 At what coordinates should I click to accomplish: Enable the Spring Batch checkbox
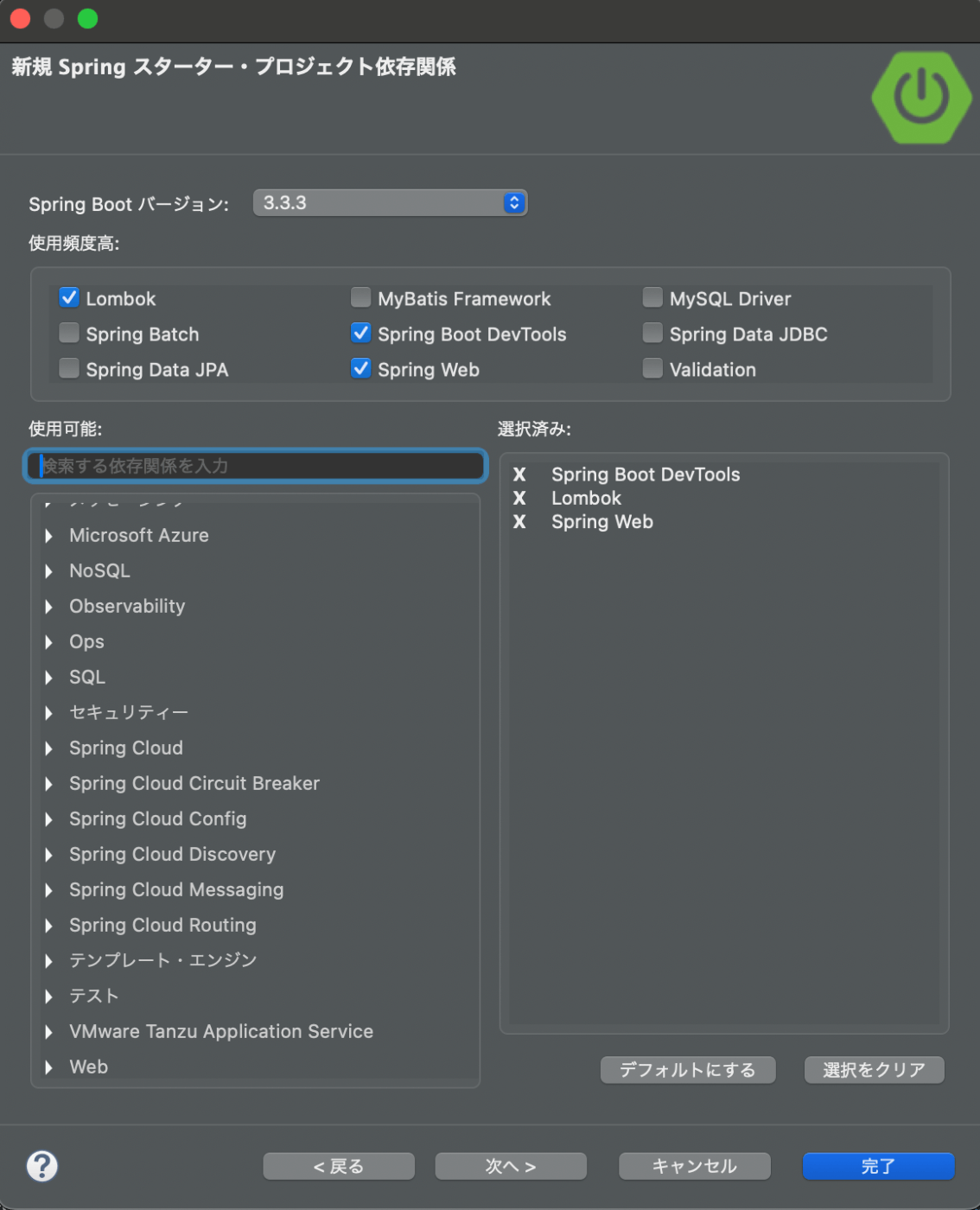(69, 334)
